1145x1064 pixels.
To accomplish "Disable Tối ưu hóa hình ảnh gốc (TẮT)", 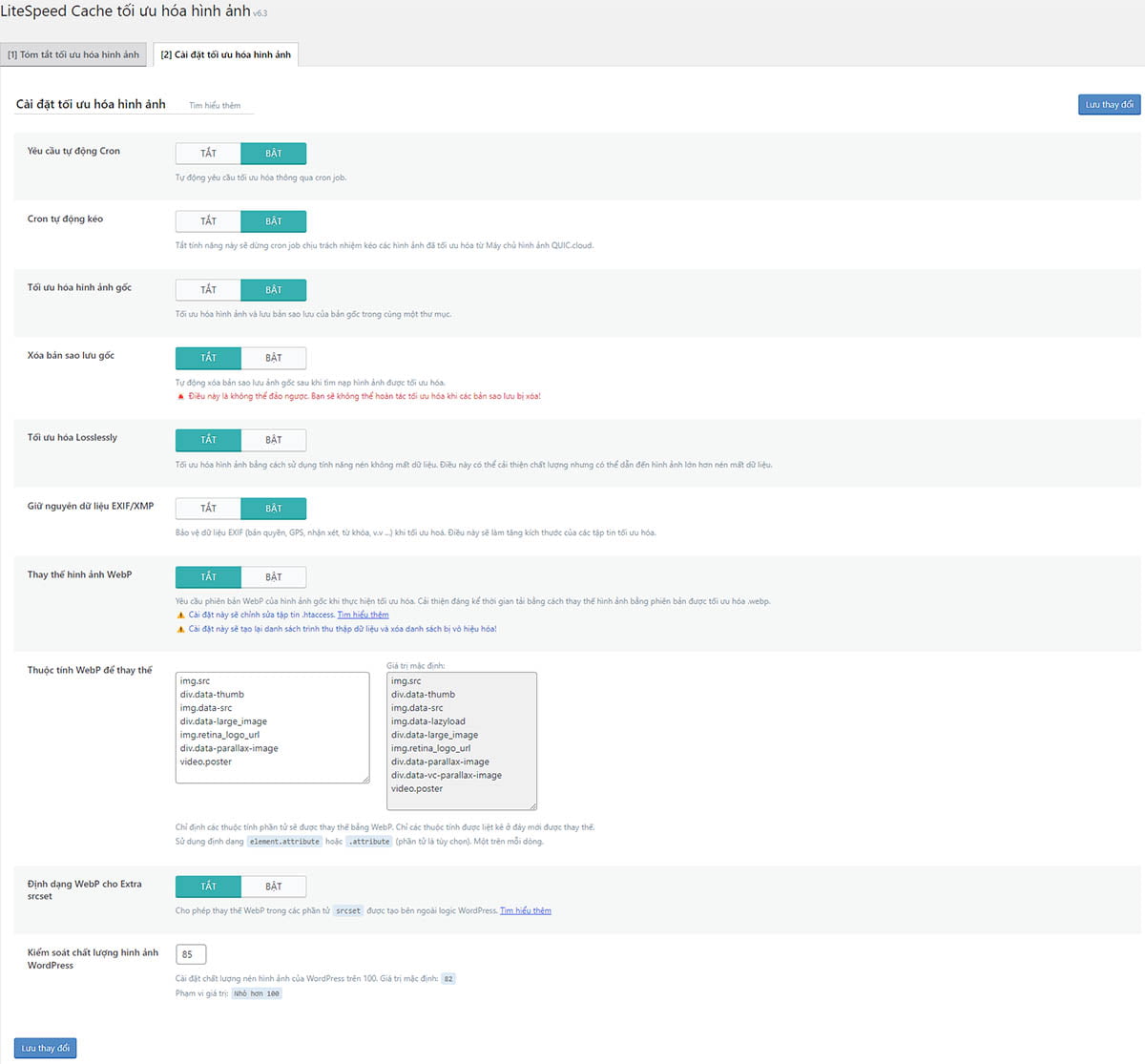I will [208, 289].
